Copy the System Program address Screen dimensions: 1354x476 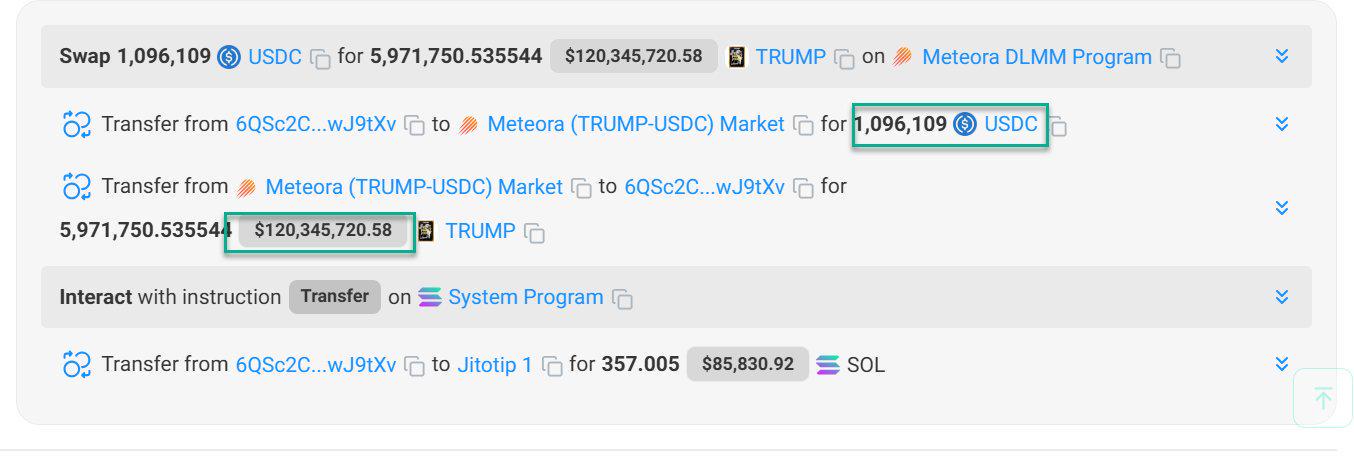click(x=623, y=298)
